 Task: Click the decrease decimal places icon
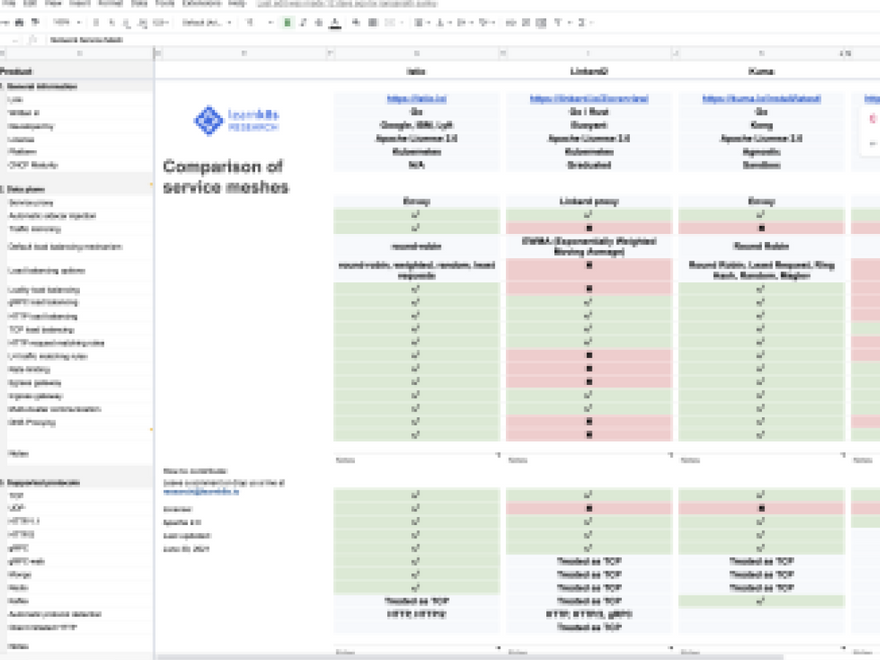click(x=127, y=22)
